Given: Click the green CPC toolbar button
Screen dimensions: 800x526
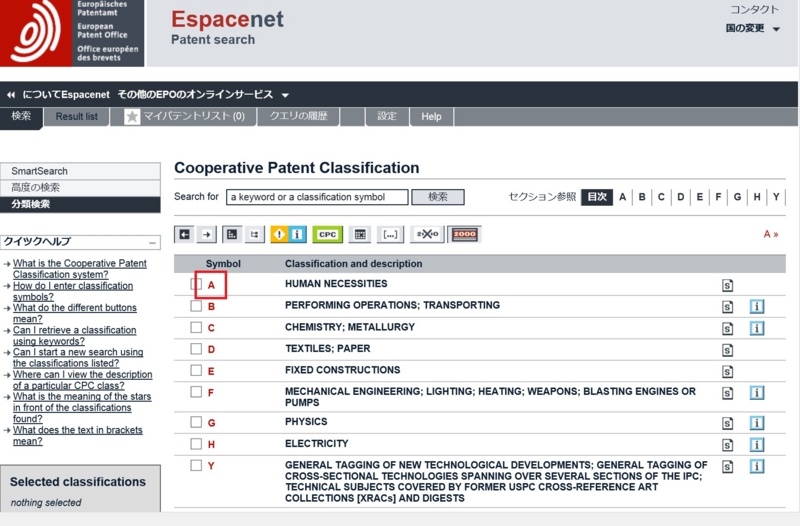Looking at the screenshot, I should (327, 235).
